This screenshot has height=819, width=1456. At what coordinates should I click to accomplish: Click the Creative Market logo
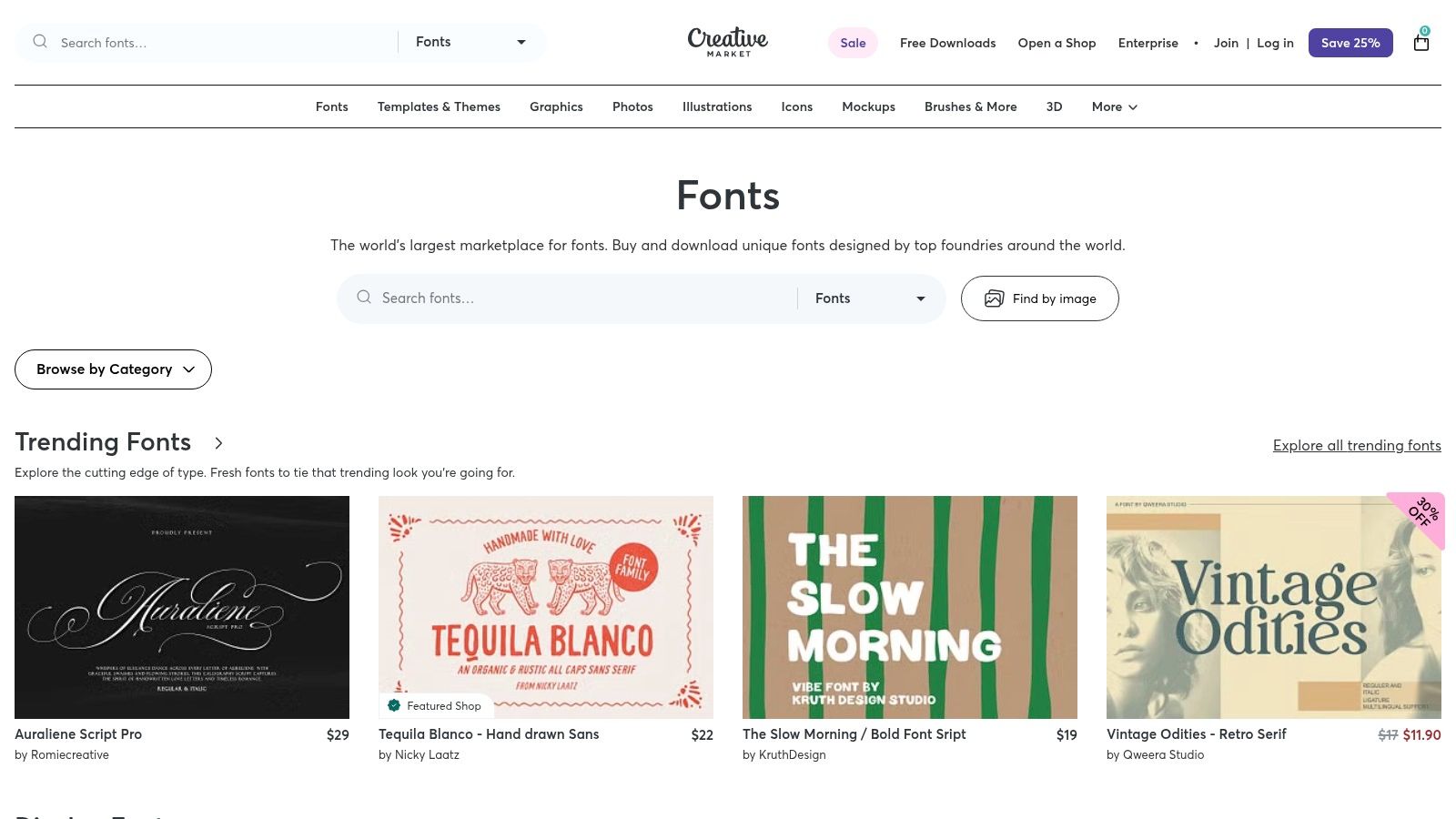point(727,42)
